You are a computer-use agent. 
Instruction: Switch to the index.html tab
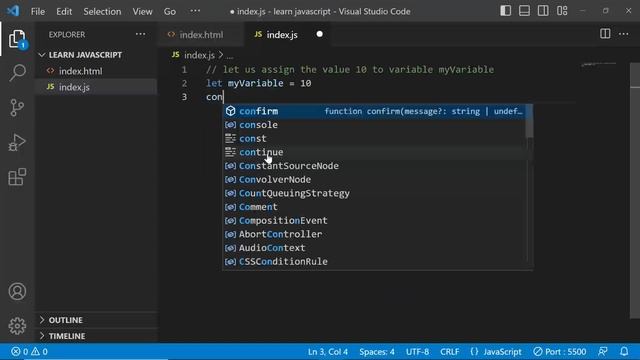tap(201, 35)
